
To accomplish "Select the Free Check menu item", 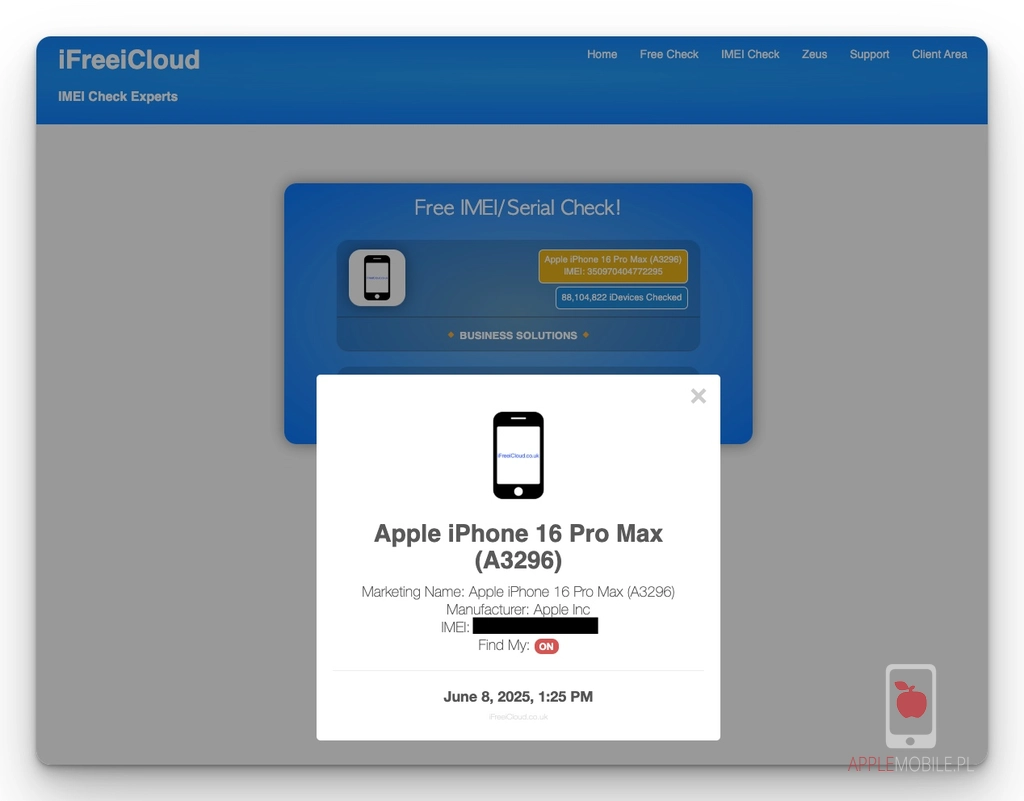I will pos(669,55).
